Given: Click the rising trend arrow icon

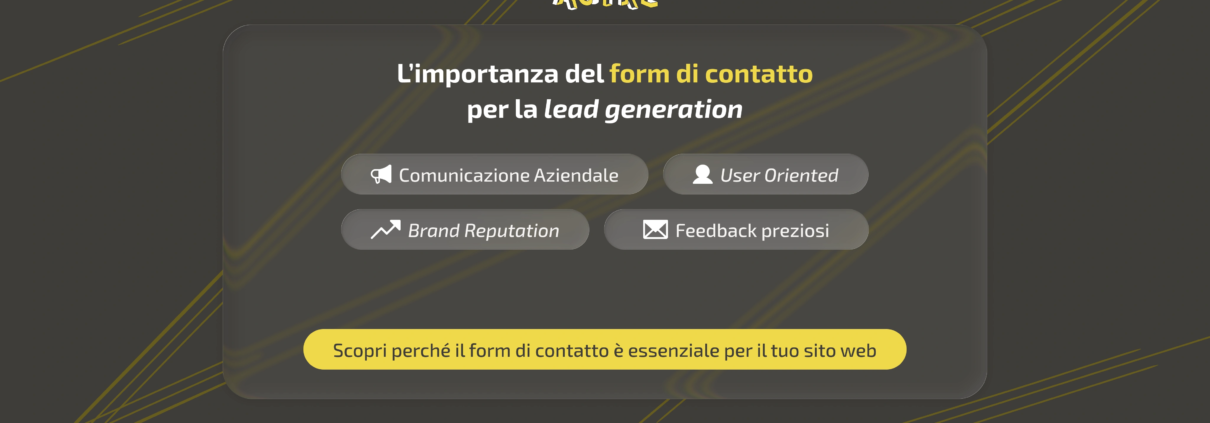Looking at the screenshot, I should click(x=385, y=230).
